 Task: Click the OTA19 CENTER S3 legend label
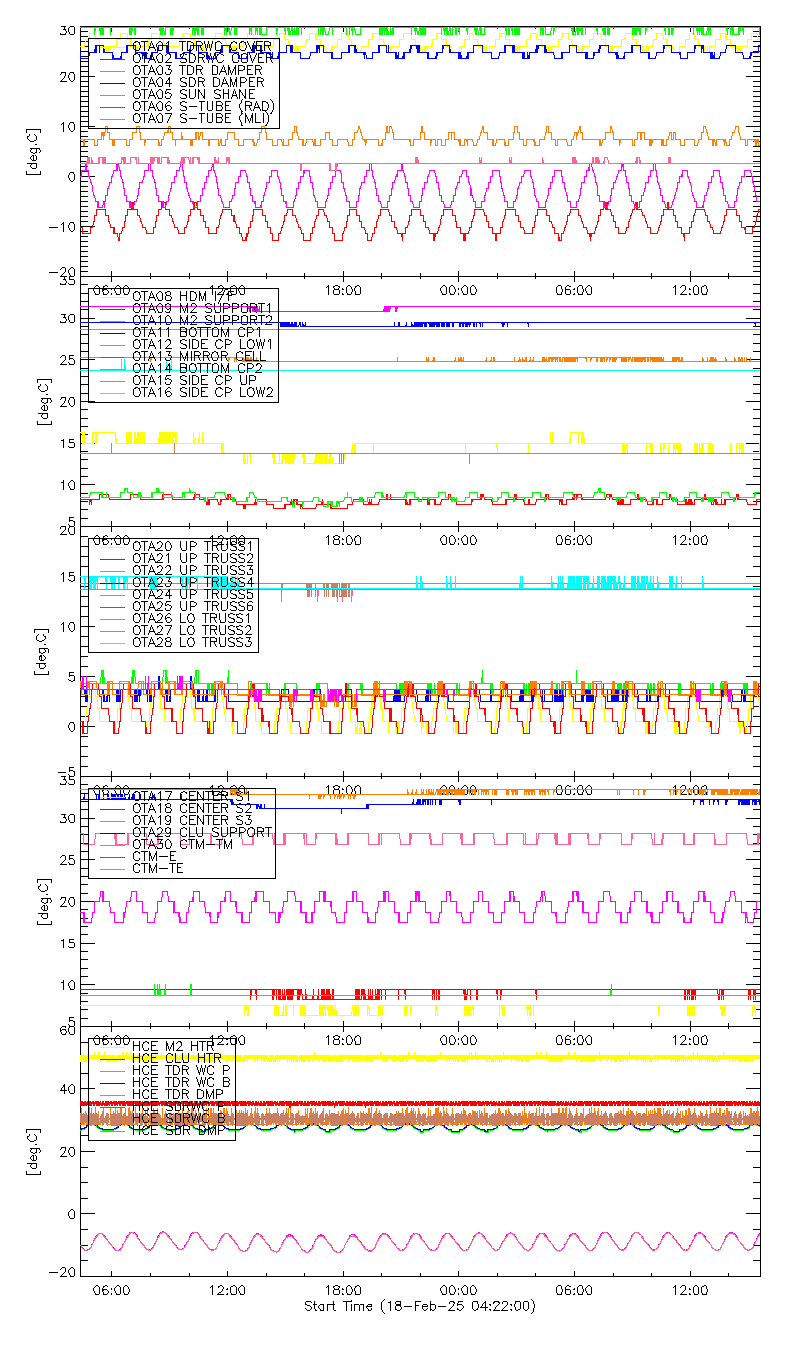click(192, 820)
